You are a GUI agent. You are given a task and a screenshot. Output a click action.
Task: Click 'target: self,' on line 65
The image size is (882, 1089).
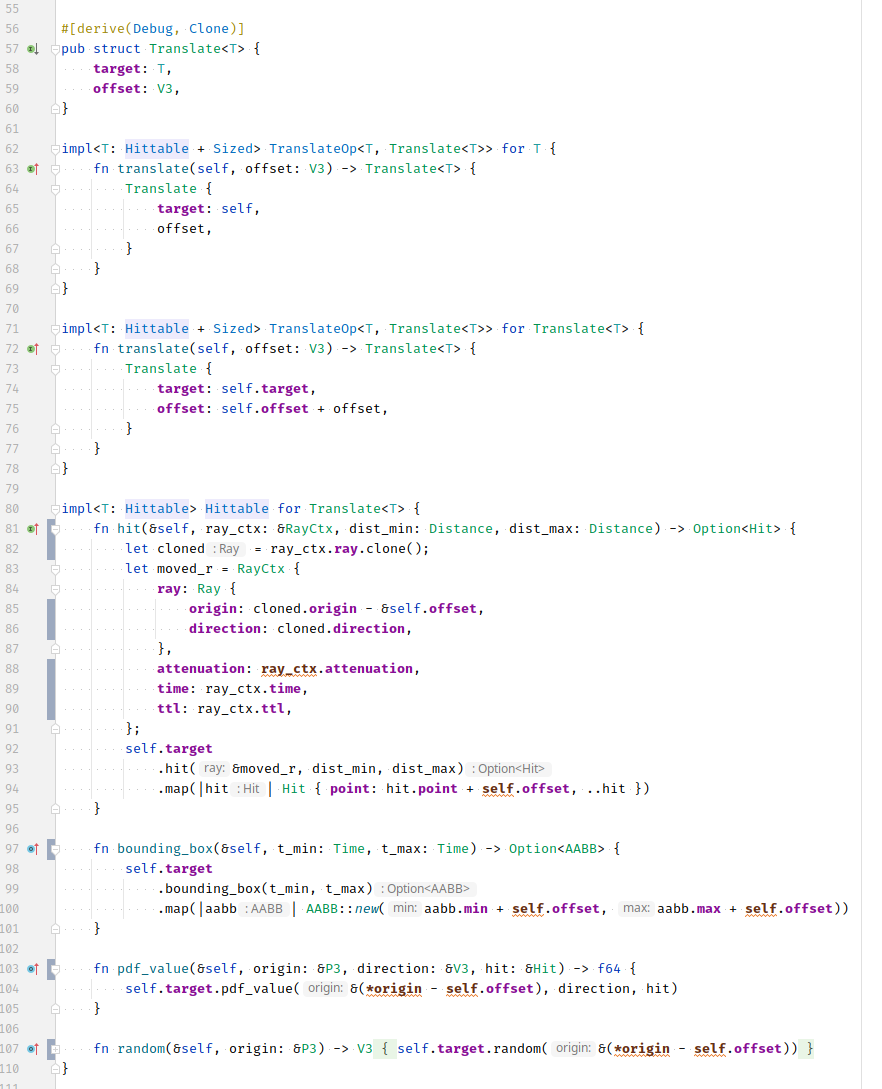[208, 209]
